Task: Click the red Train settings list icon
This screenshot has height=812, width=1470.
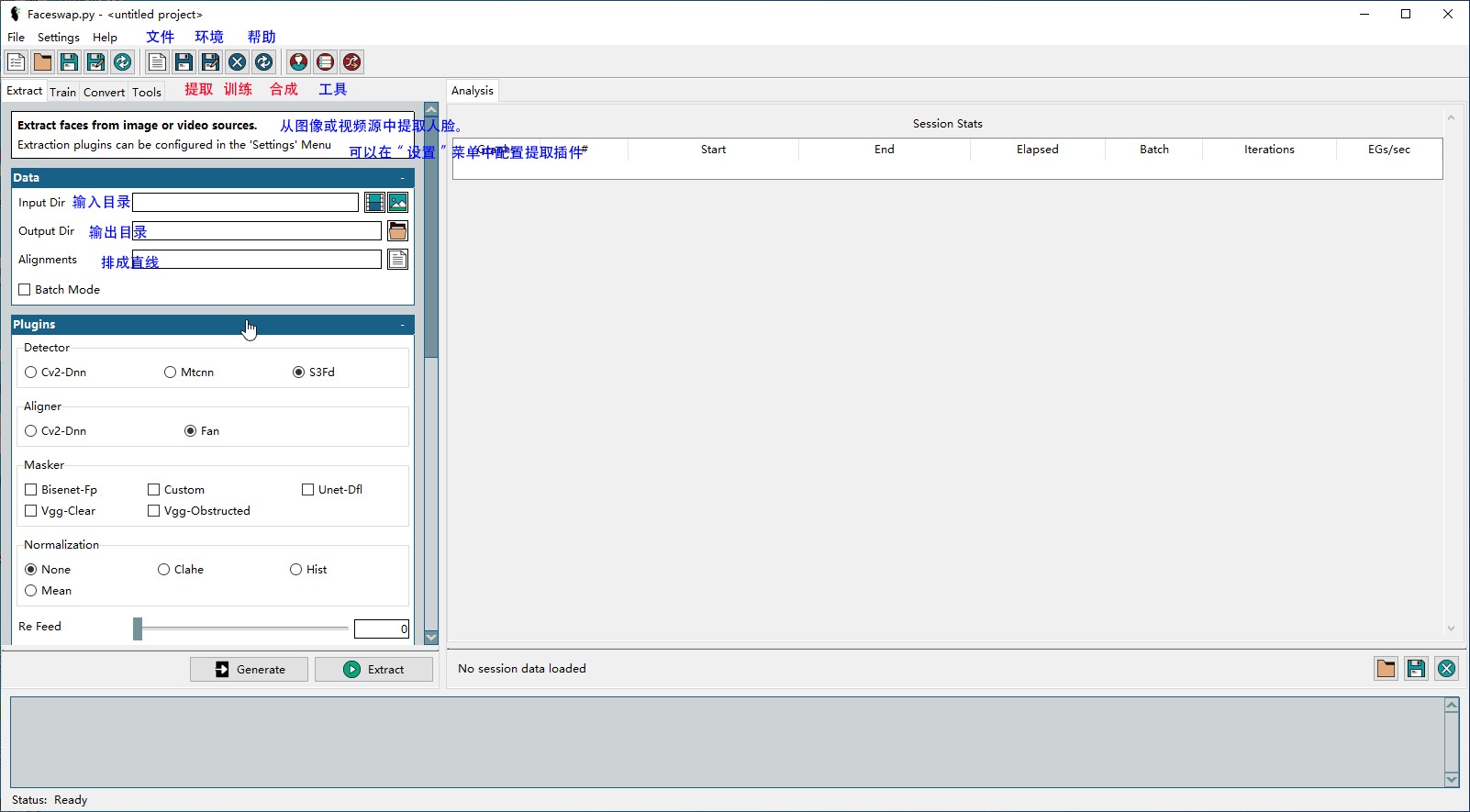Action: coord(325,62)
